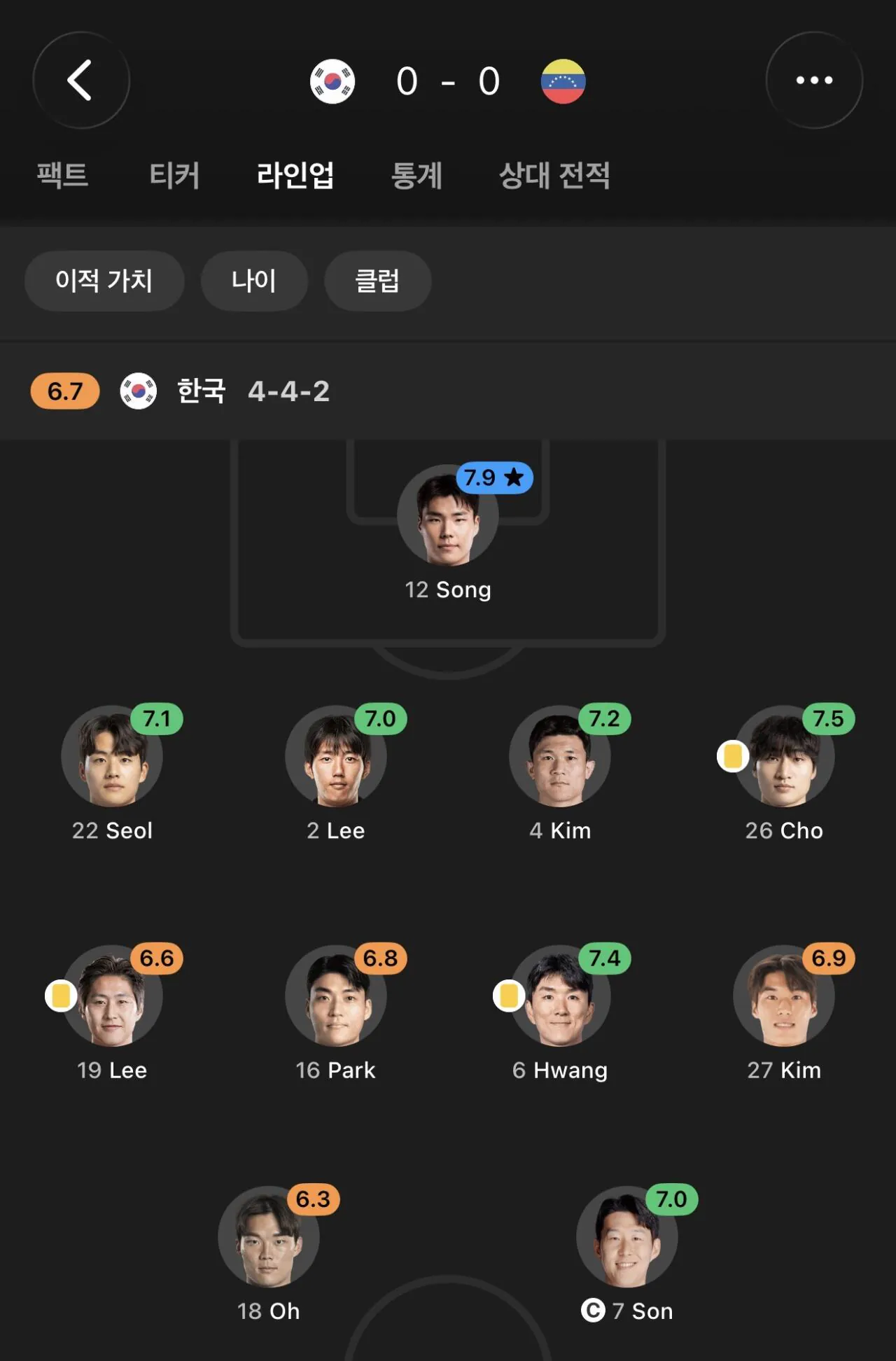Open the 상대 전적 tab
Screen dimensions: 896x1361
tap(554, 175)
